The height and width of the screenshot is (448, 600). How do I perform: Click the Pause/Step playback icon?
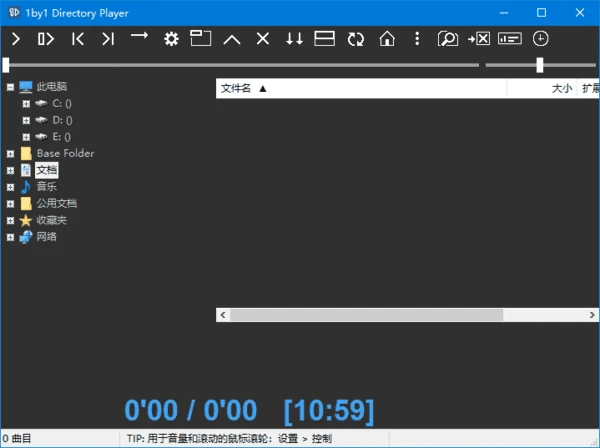pos(45,39)
